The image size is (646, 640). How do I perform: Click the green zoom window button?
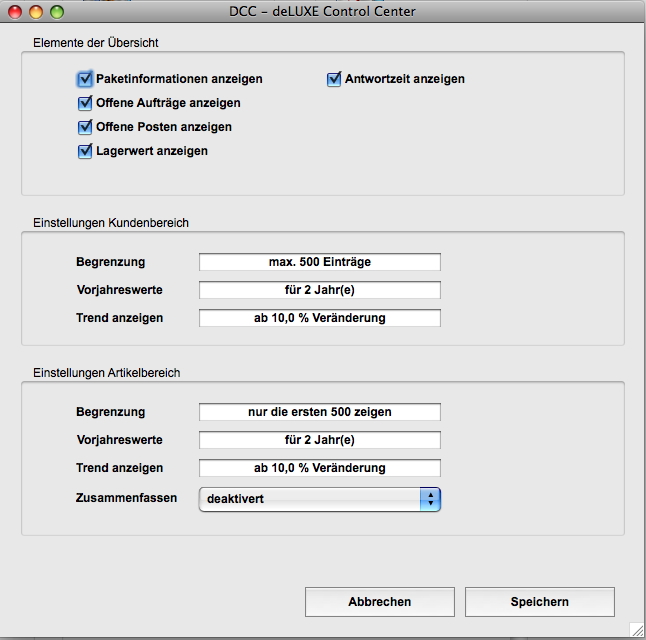(x=57, y=12)
